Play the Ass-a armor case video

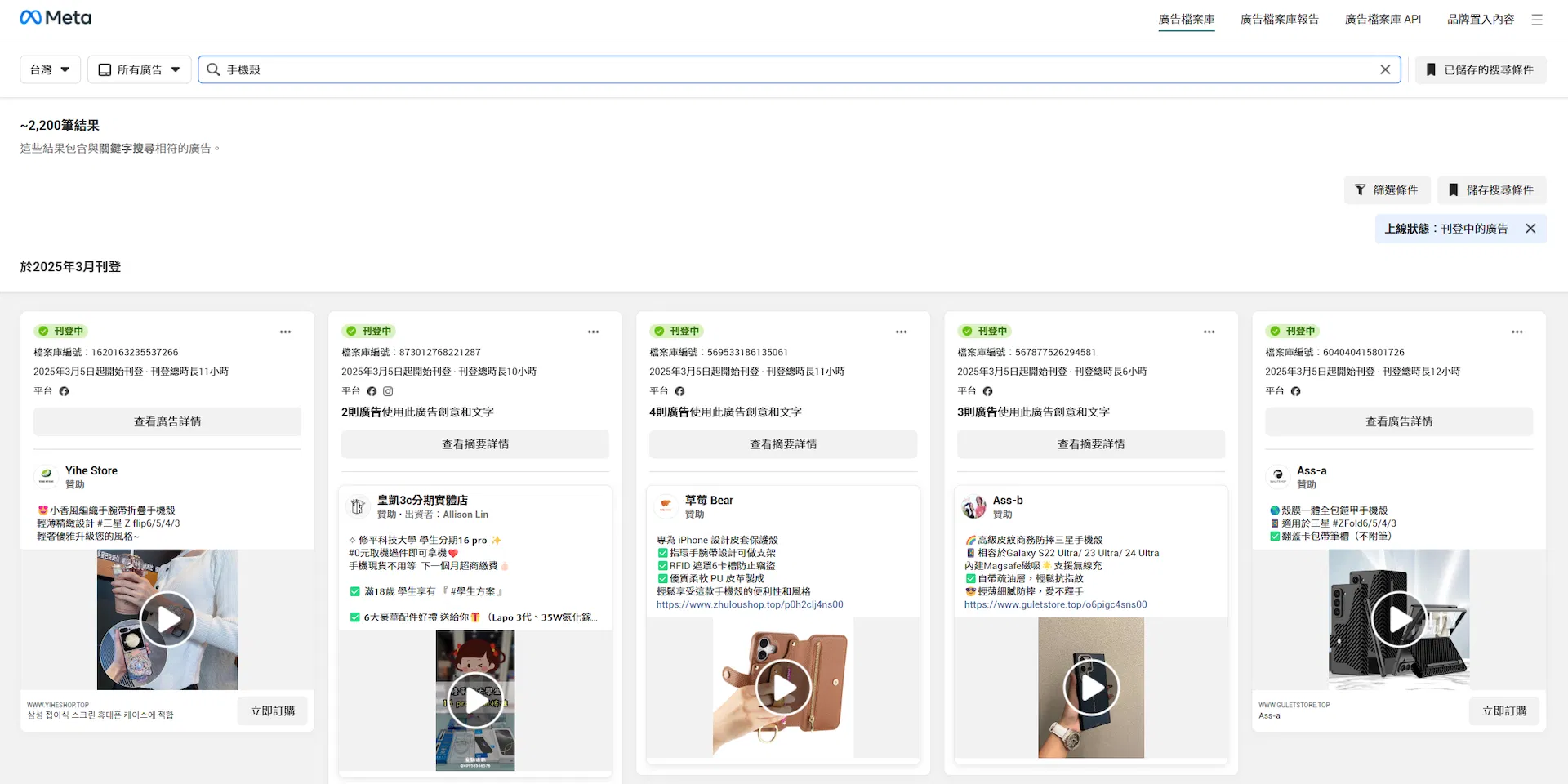point(1399,620)
